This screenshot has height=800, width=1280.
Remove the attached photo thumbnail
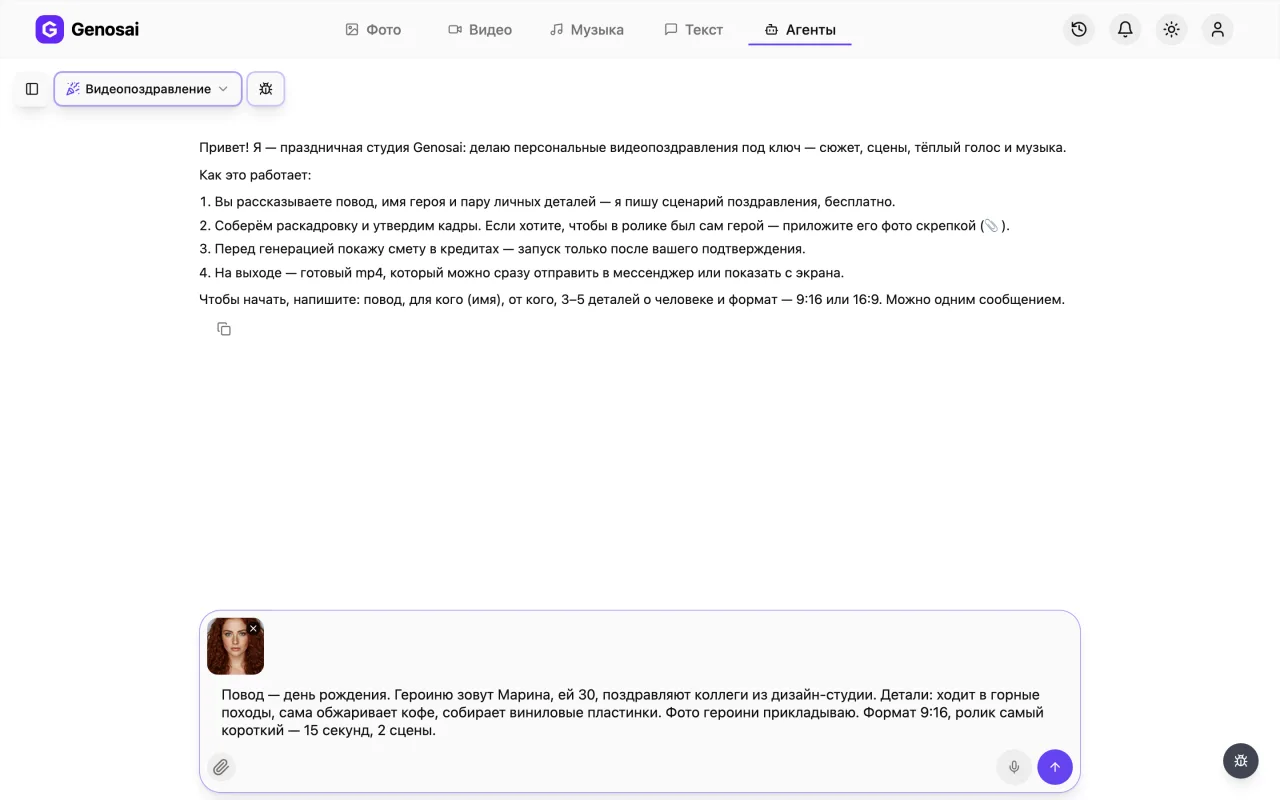[x=254, y=628]
